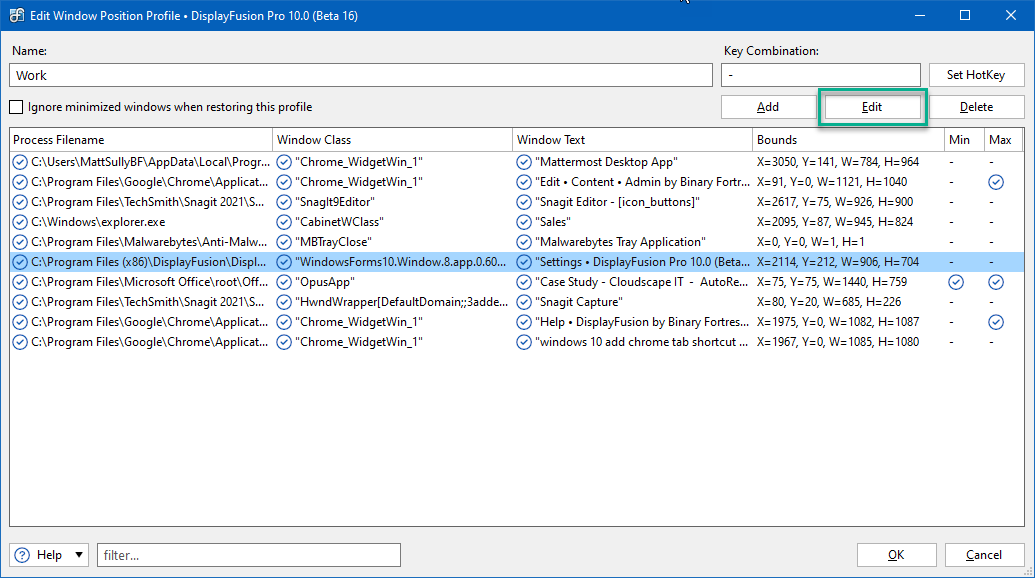Sort by Bounds column header
The height and width of the screenshot is (578, 1035).
[x=848, y=140]
